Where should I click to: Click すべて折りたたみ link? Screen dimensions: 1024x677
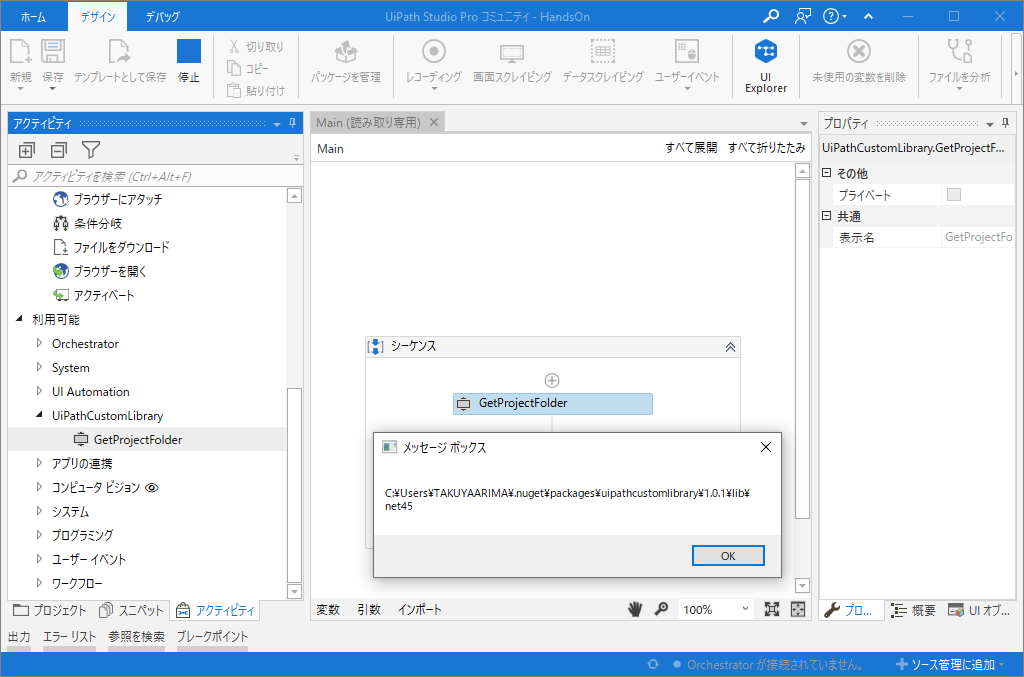[x=767, y=148]
